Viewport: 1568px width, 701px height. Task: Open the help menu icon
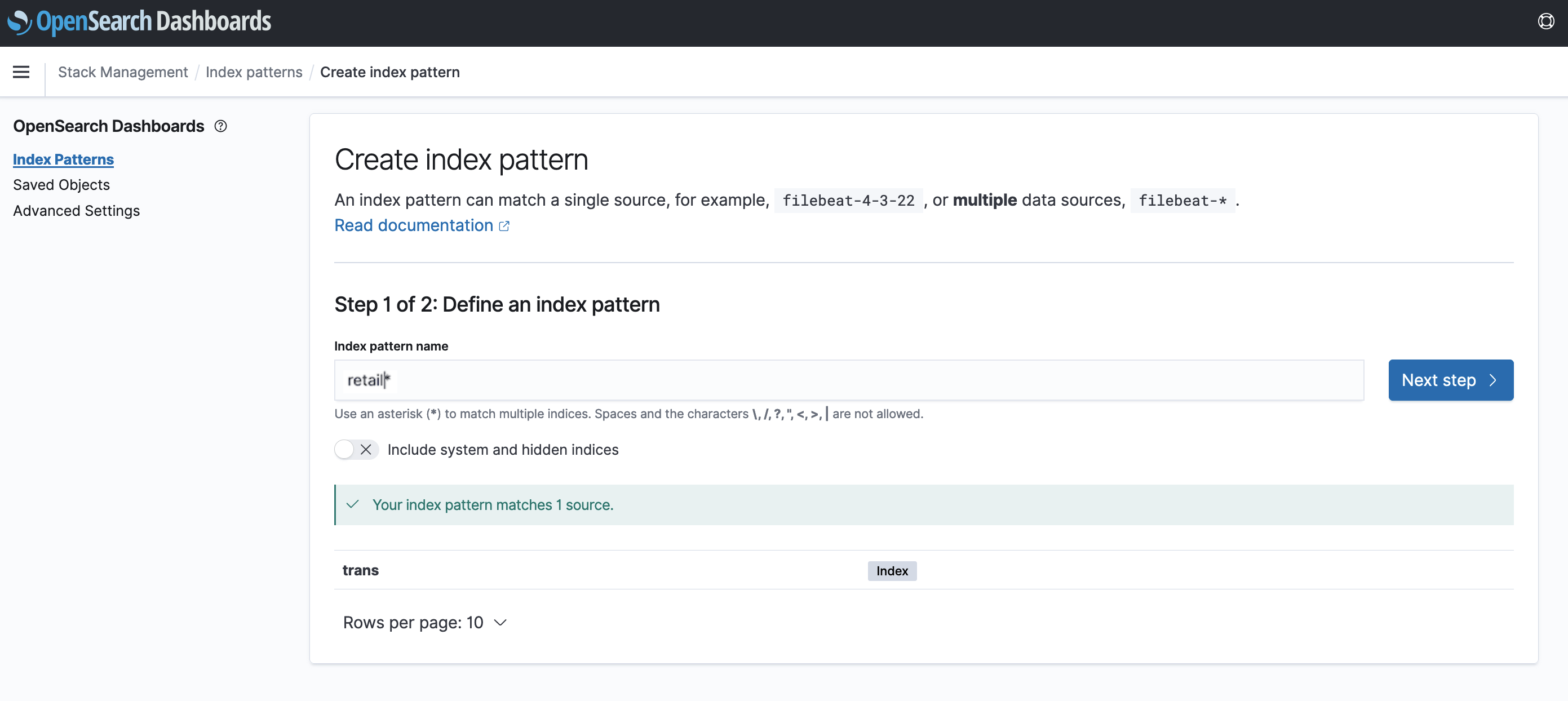click(x=1545, y=22)
